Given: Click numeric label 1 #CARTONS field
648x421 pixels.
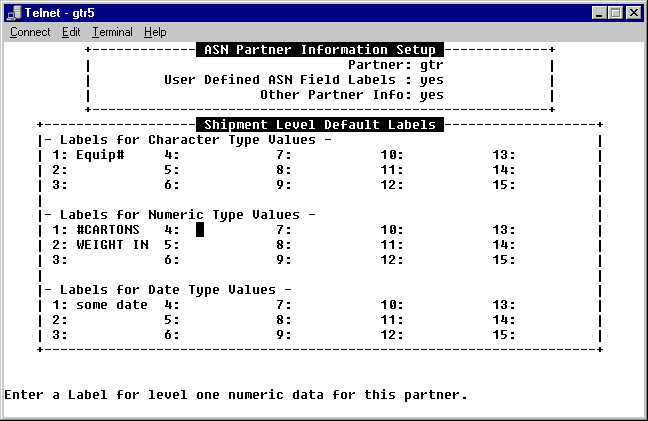Looking at the screenshot, I should tap(108, 230).
